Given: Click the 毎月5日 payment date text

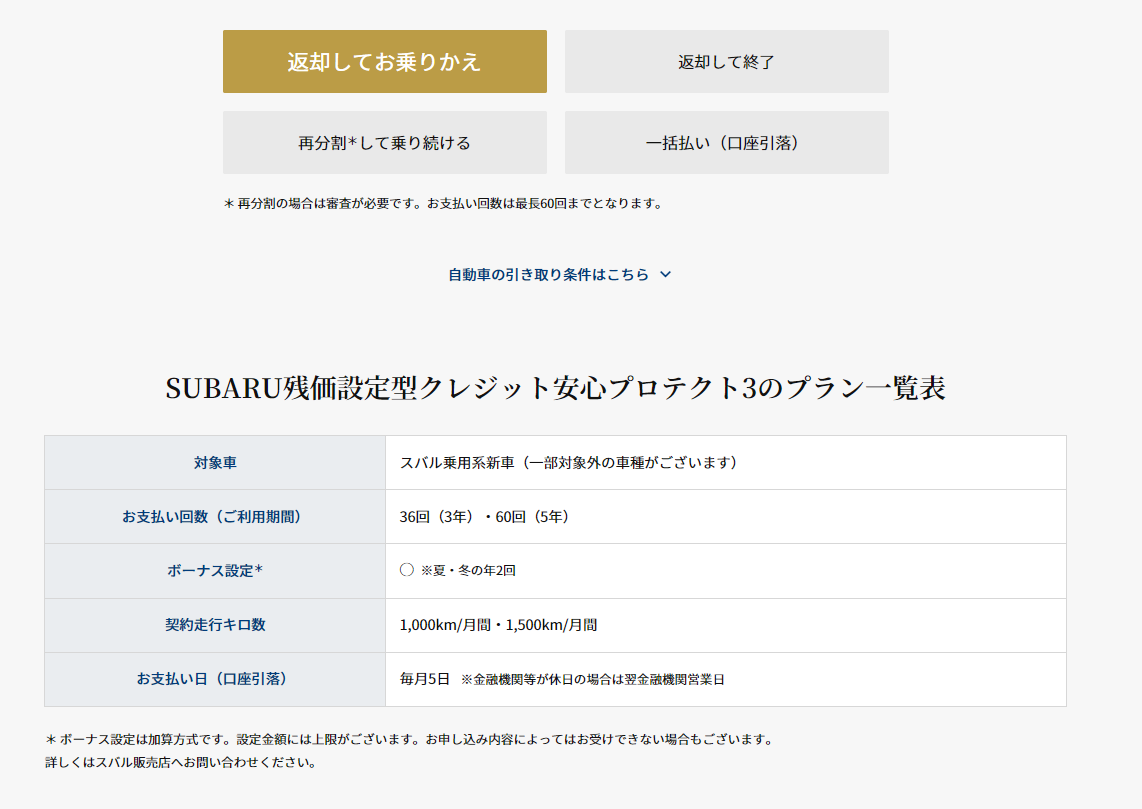Looking at the screenshot, I should click(425, 679).
